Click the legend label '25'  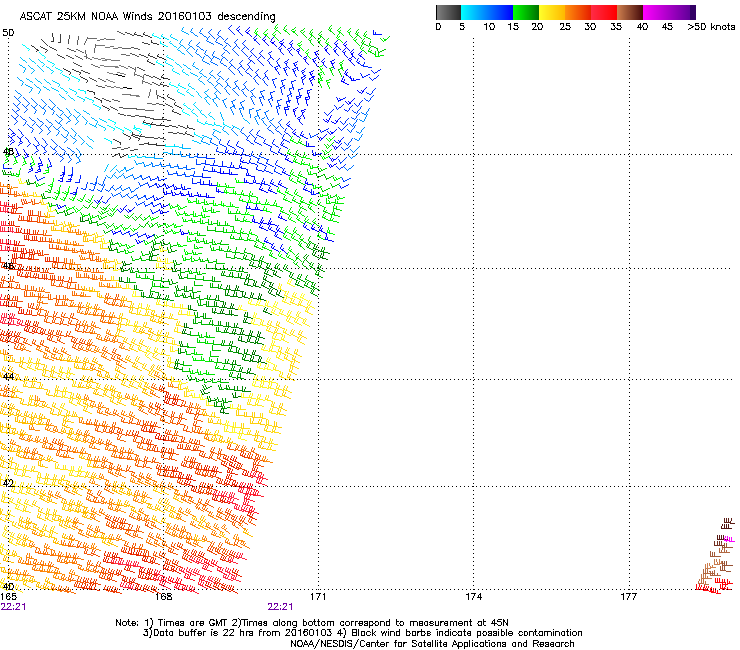coord(565,27)
